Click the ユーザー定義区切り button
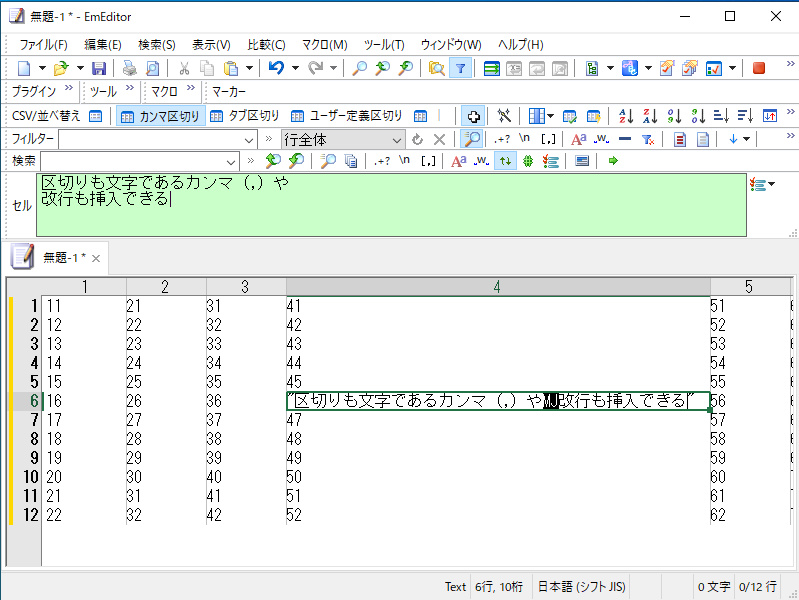799x600 pixels. 347,116
